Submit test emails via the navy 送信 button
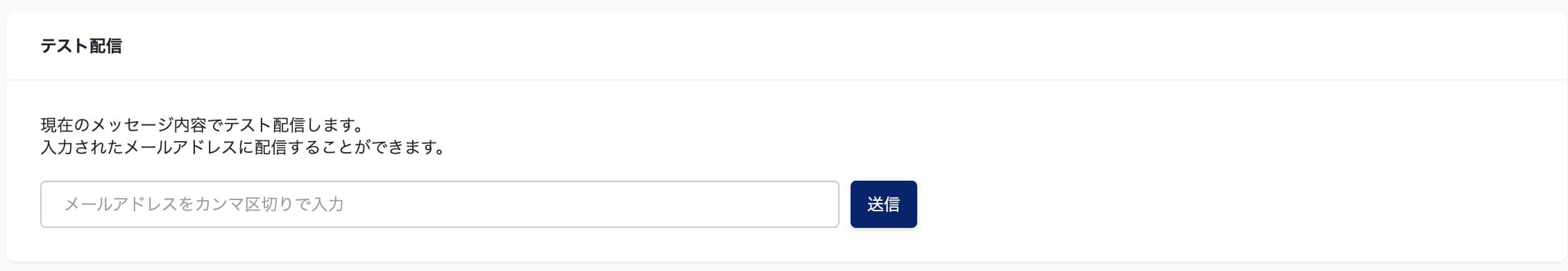 tap(883, 204)
